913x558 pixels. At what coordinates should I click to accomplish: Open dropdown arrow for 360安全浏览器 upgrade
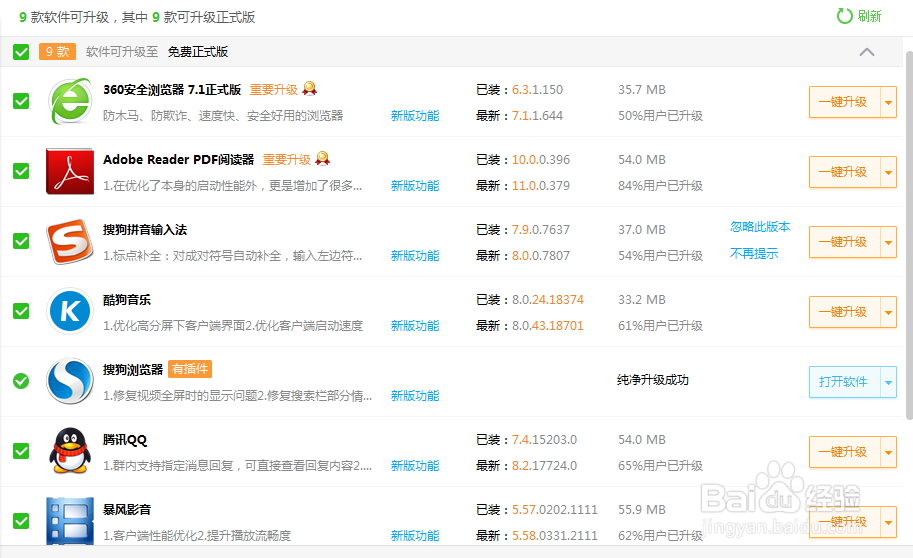click(x=889, y=102)
